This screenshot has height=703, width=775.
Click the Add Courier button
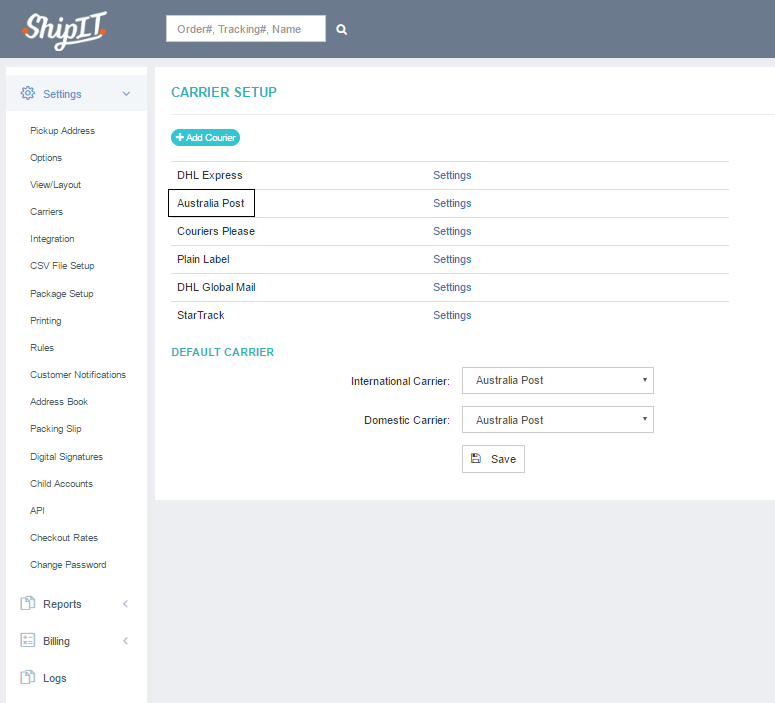click(206, 137)
